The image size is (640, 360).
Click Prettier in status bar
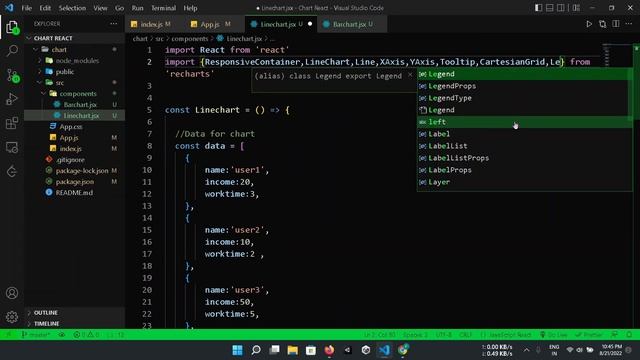(589, 335)
